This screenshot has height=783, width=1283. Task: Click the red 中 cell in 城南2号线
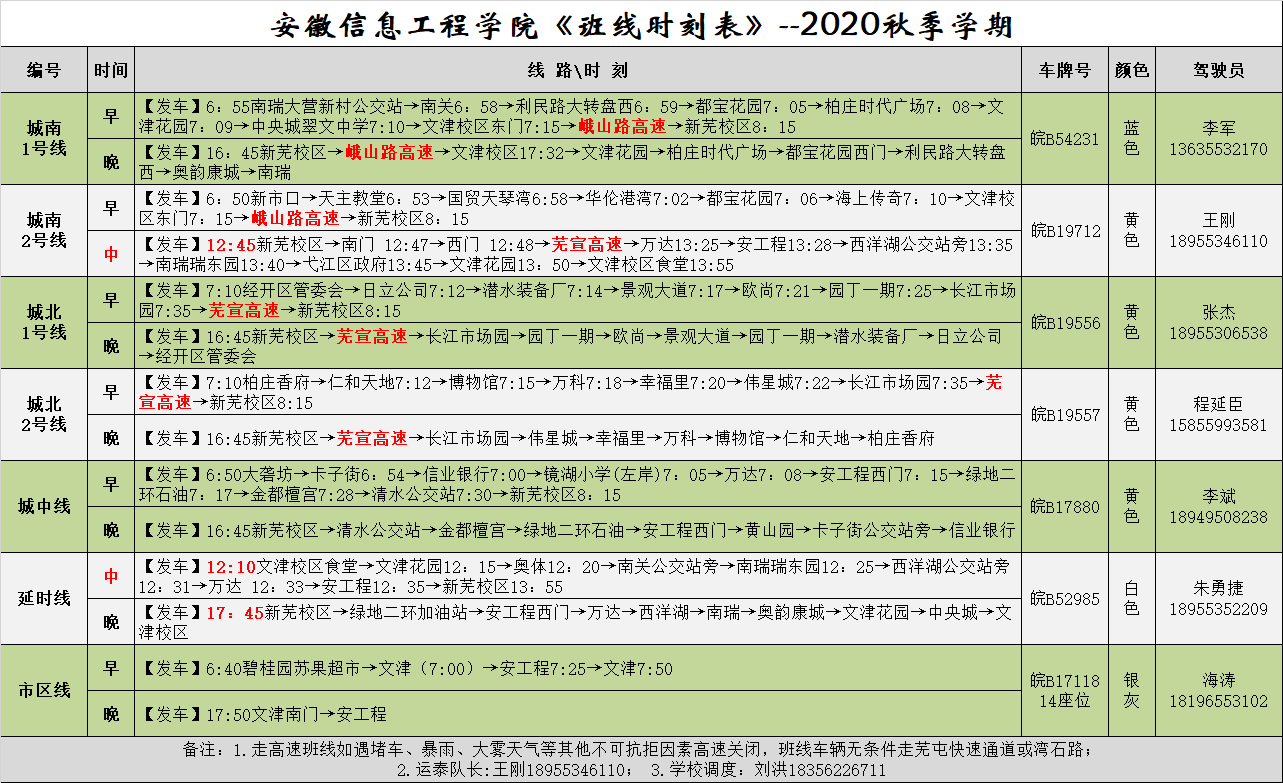(111, 254)
